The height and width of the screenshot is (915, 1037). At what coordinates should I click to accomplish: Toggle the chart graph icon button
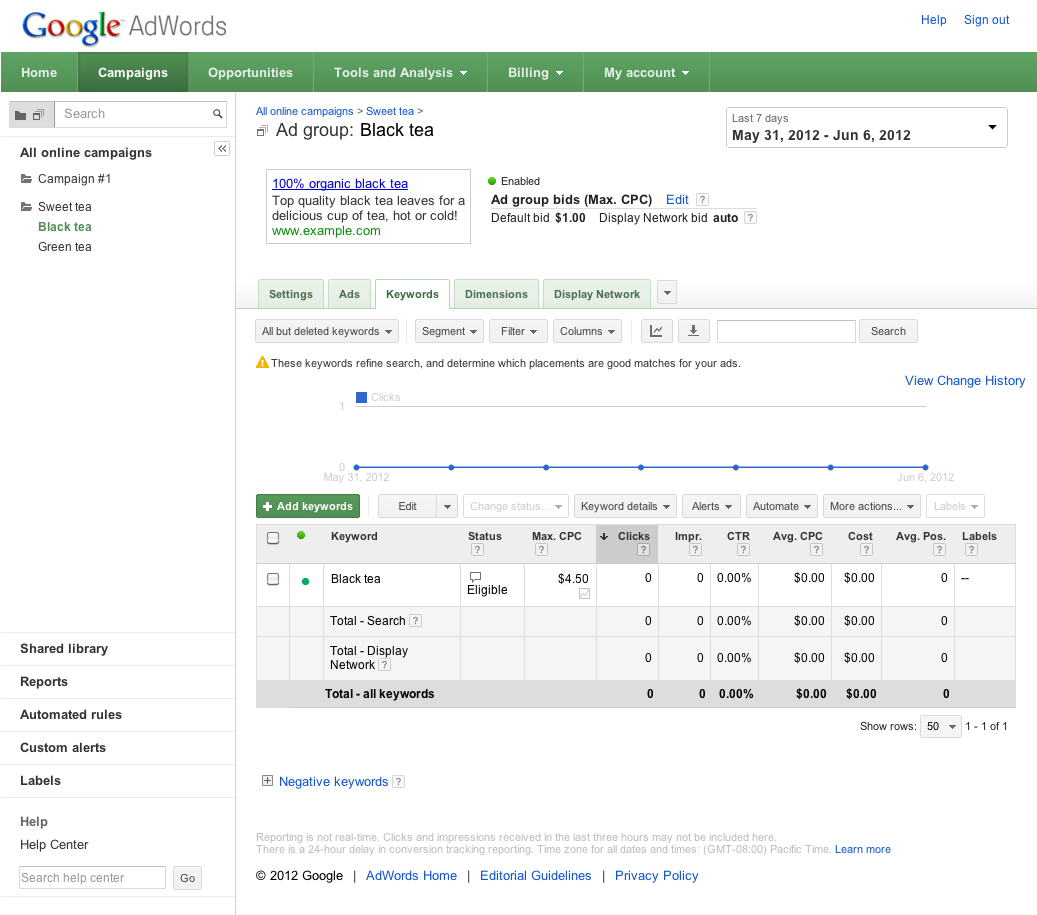pyautogui.click(x=657, y=331)
